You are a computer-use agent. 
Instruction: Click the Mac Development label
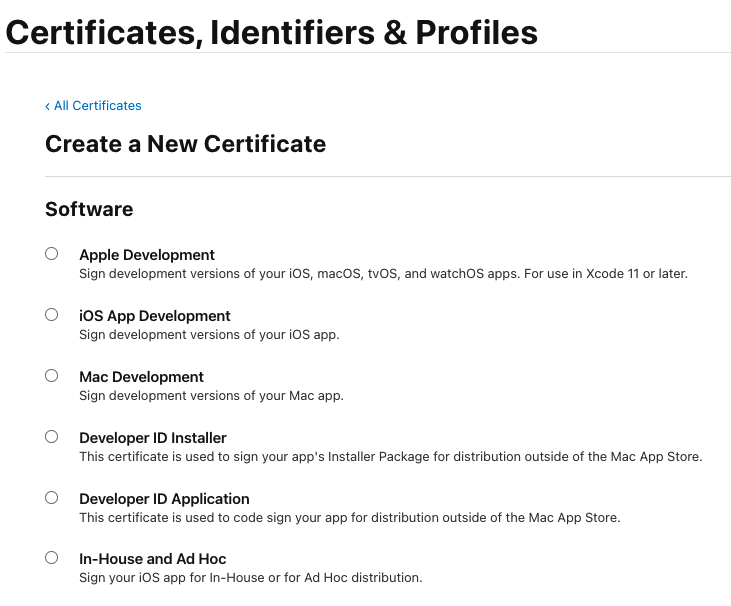coord(141,377)
